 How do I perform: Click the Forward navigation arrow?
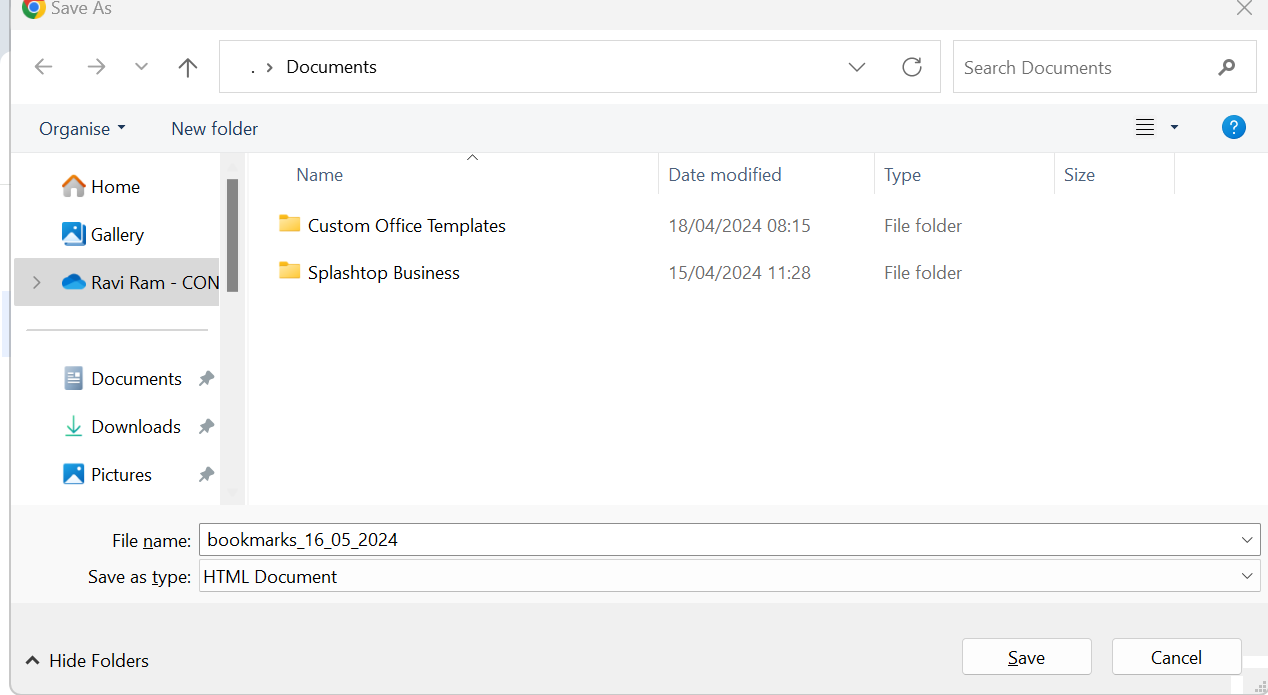(x=96, y=67)
